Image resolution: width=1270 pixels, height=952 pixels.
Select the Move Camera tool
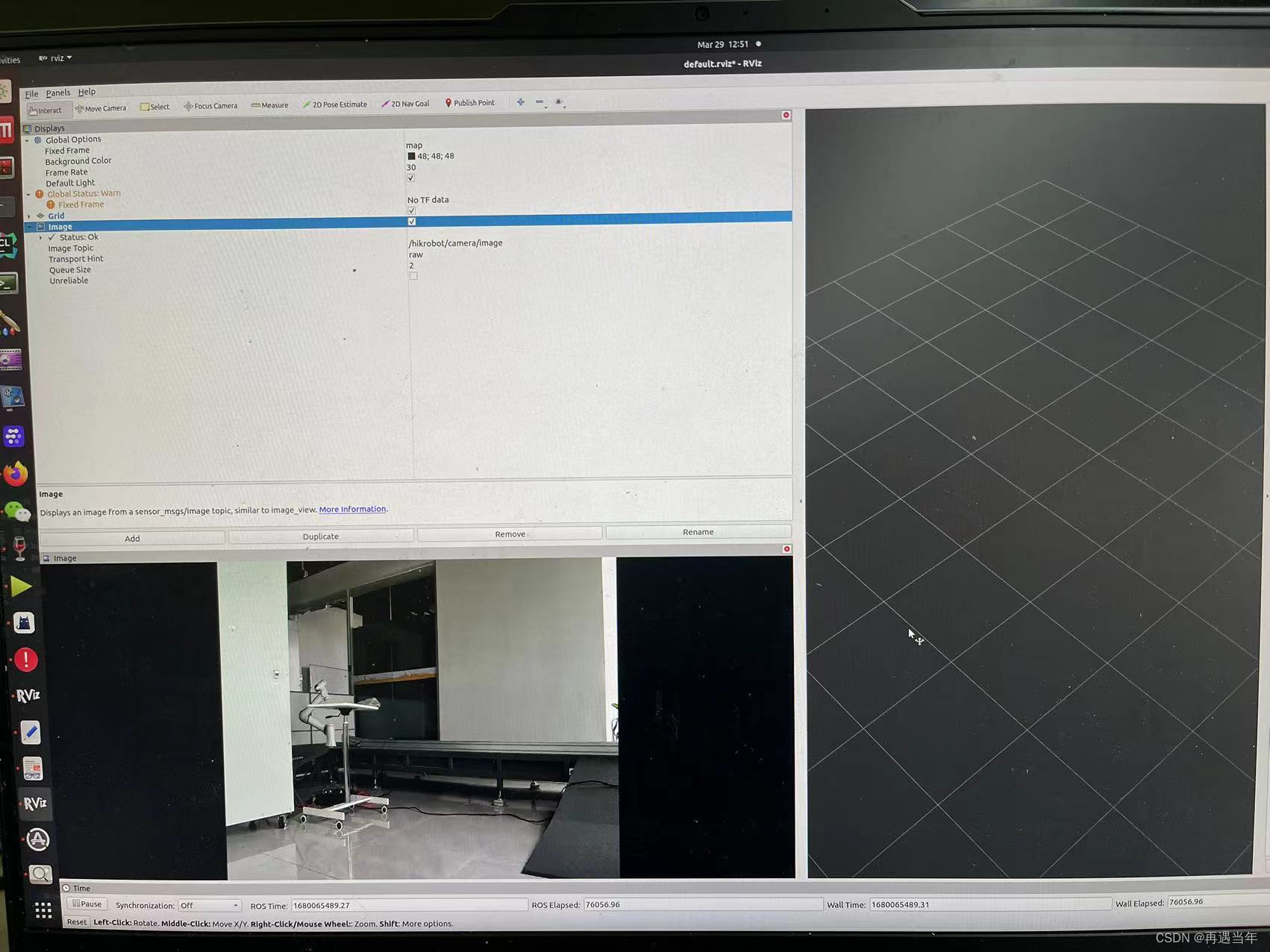[101, 108]
